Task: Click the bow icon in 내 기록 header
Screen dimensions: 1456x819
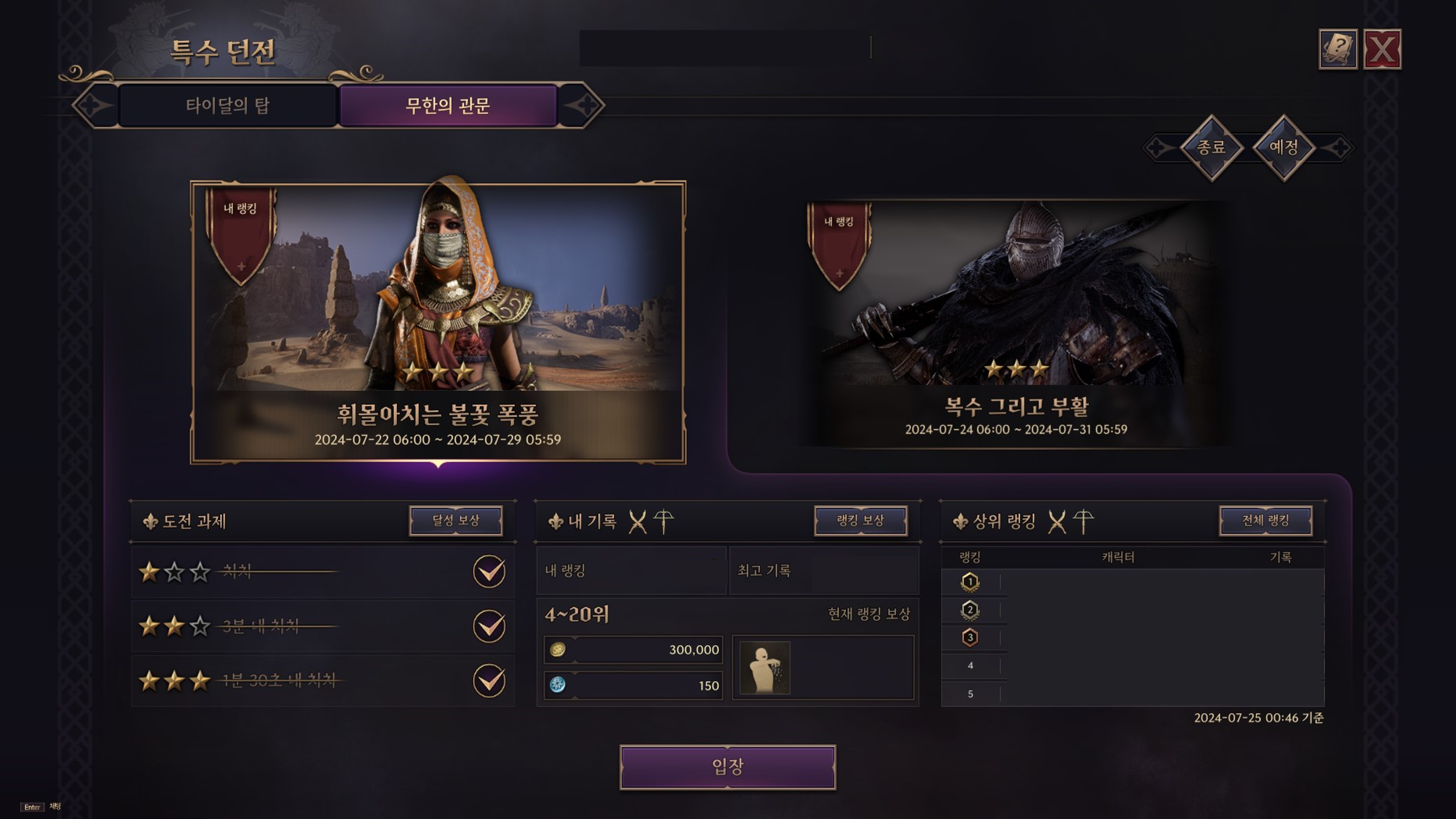Action: pos(663,521)
